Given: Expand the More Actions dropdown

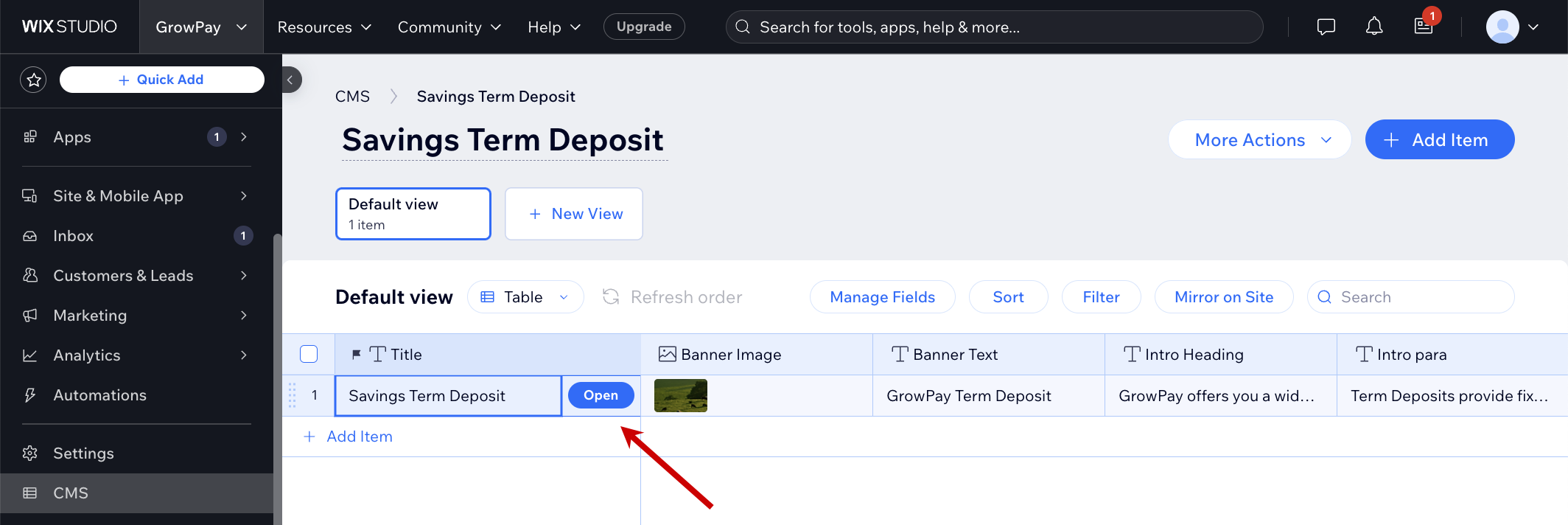Looking at the screenshot, I should coord(1259,140).
